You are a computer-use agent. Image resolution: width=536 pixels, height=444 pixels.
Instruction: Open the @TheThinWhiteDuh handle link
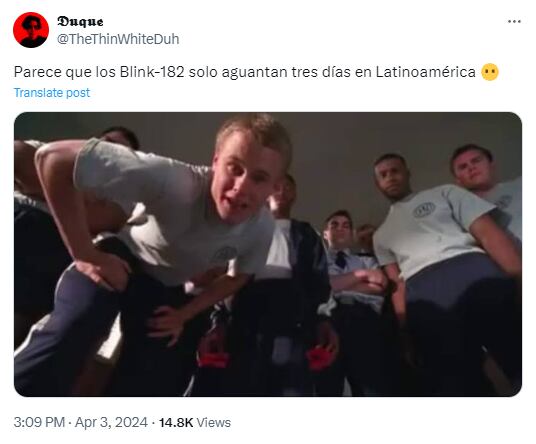pyautogui.click(x=118, y=39)
